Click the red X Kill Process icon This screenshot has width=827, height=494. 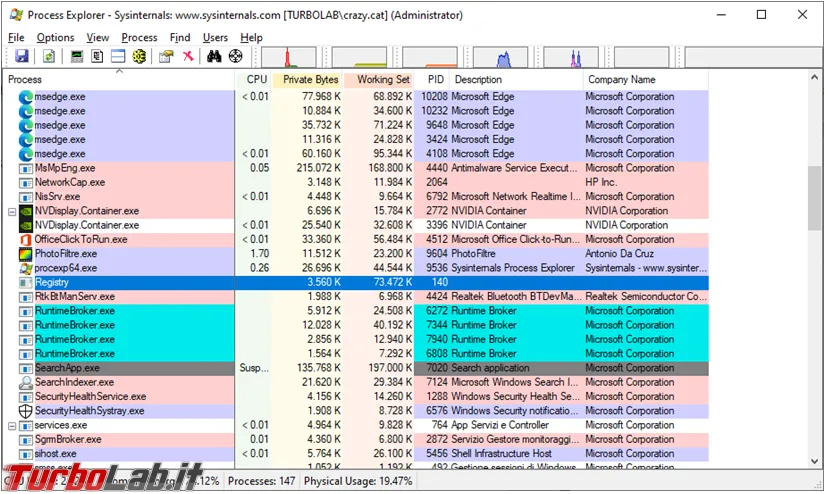[188, 56]
